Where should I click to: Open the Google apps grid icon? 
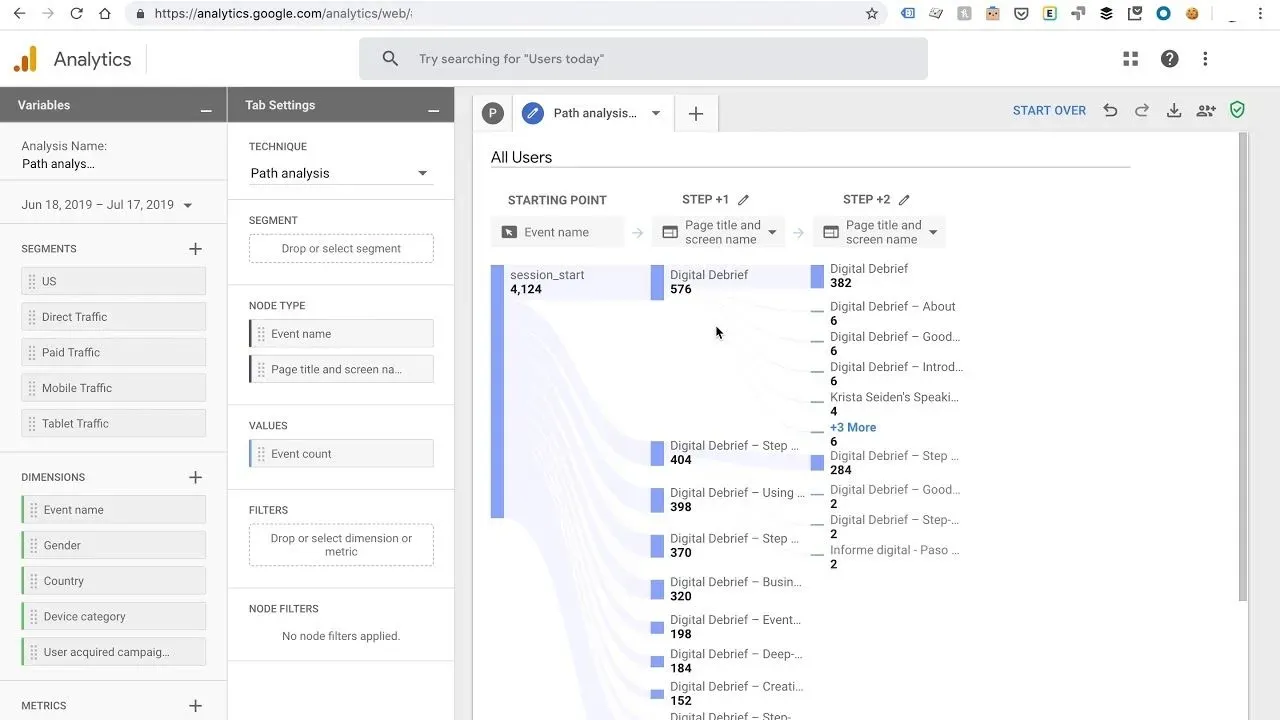click(x=1131, y=59)
